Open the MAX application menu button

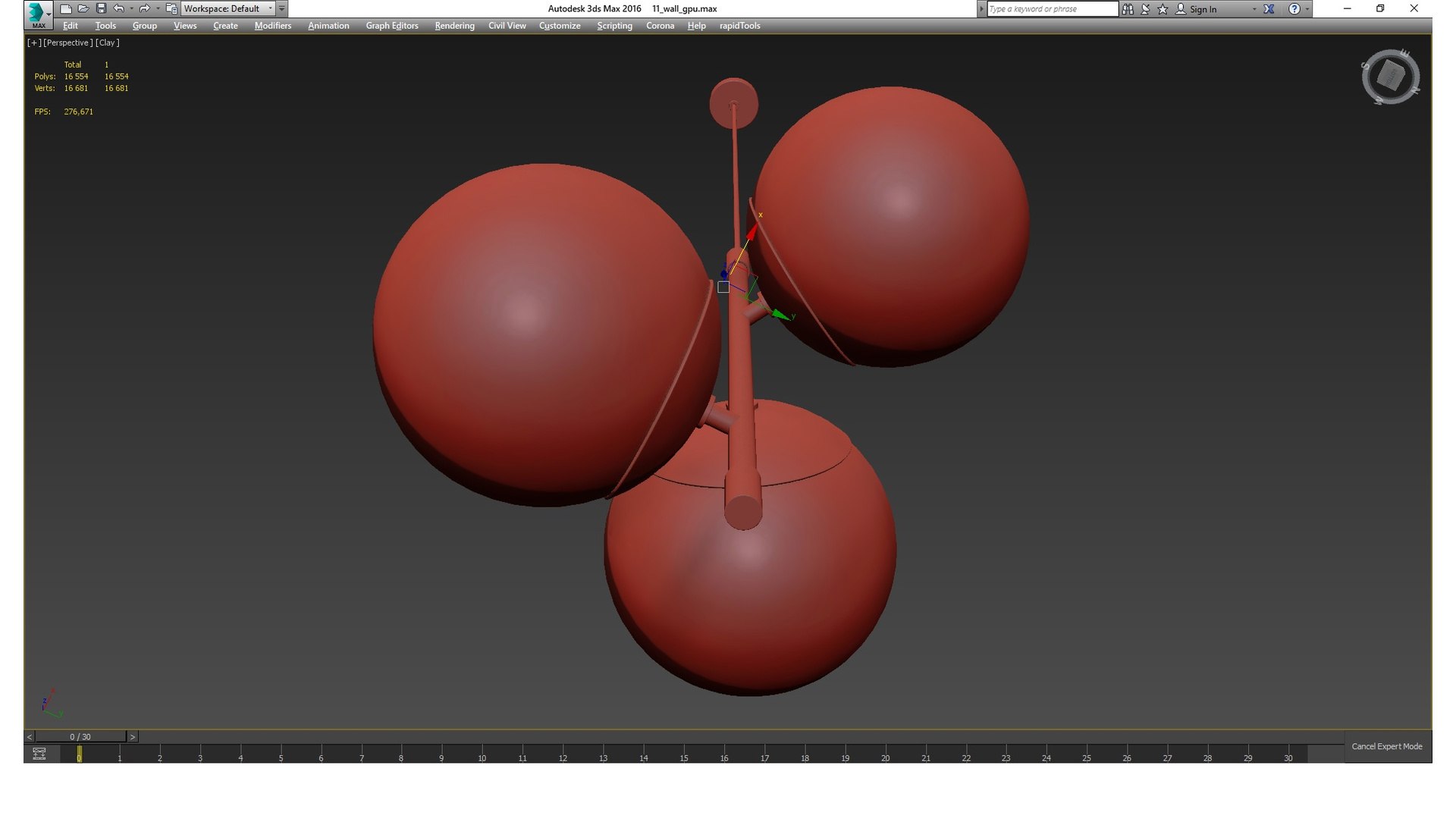point(39,14)
